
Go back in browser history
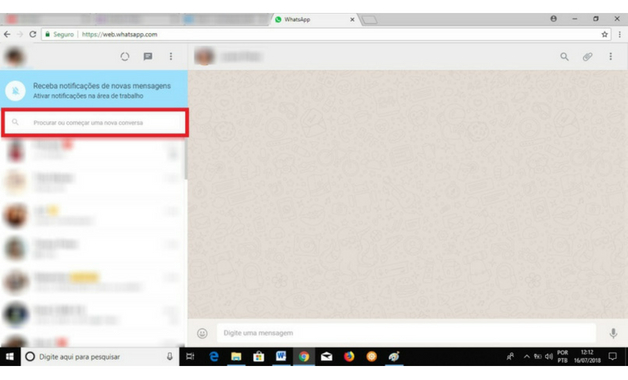7,34
